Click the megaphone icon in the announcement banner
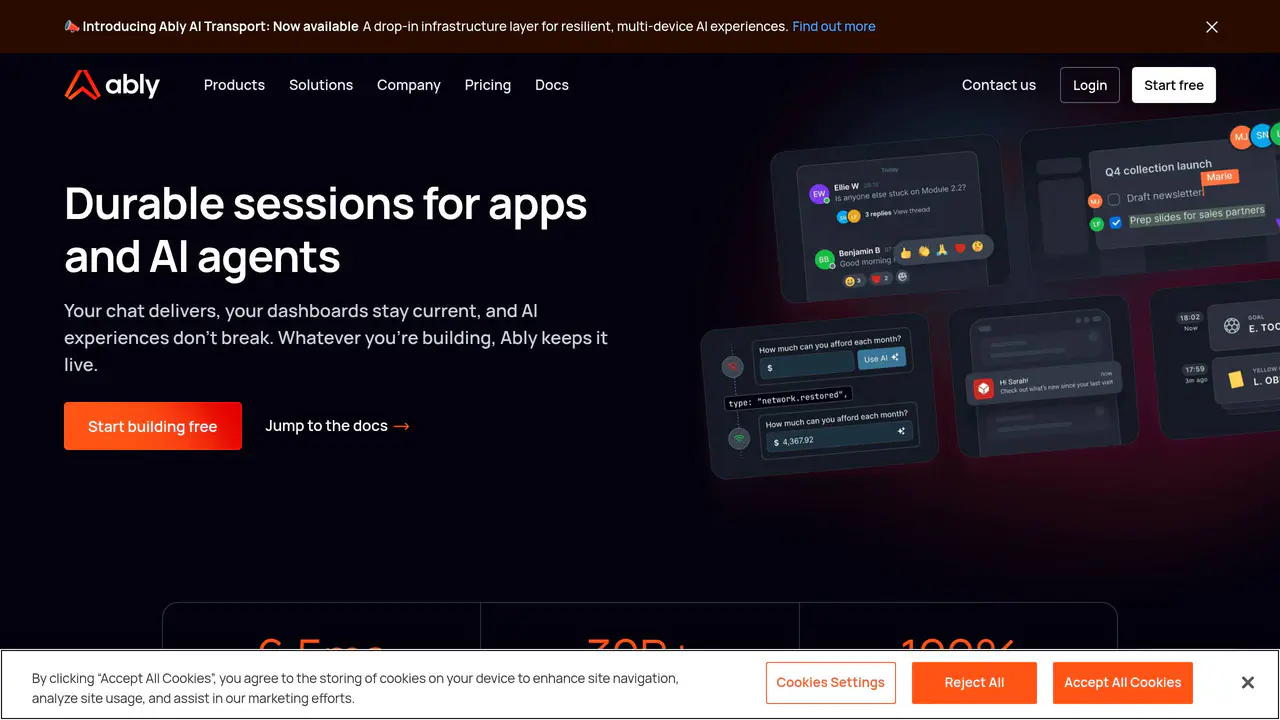This screenshot has width=1280, height=720. [x=71, y=27]
